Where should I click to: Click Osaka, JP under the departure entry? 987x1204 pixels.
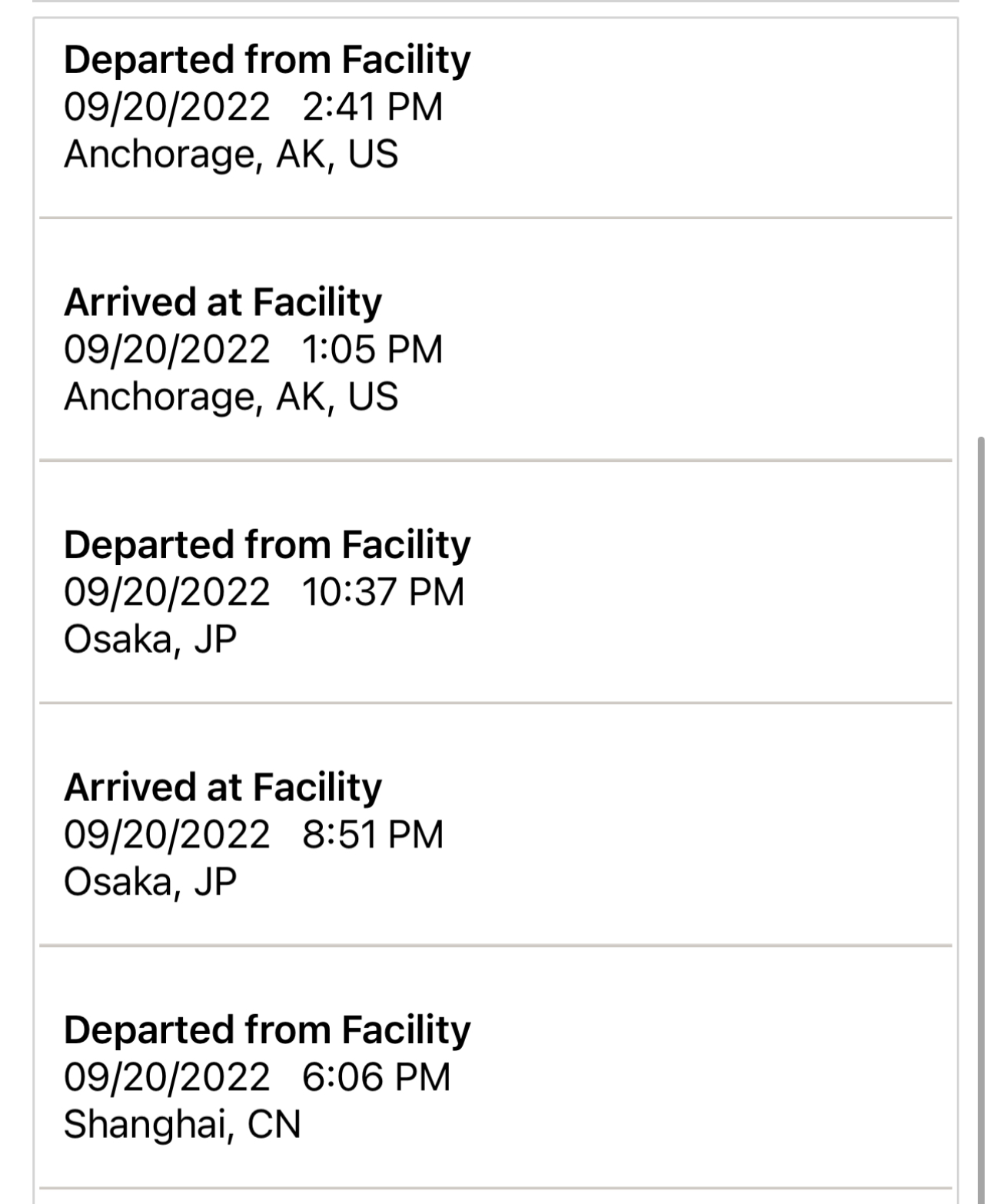150,640
